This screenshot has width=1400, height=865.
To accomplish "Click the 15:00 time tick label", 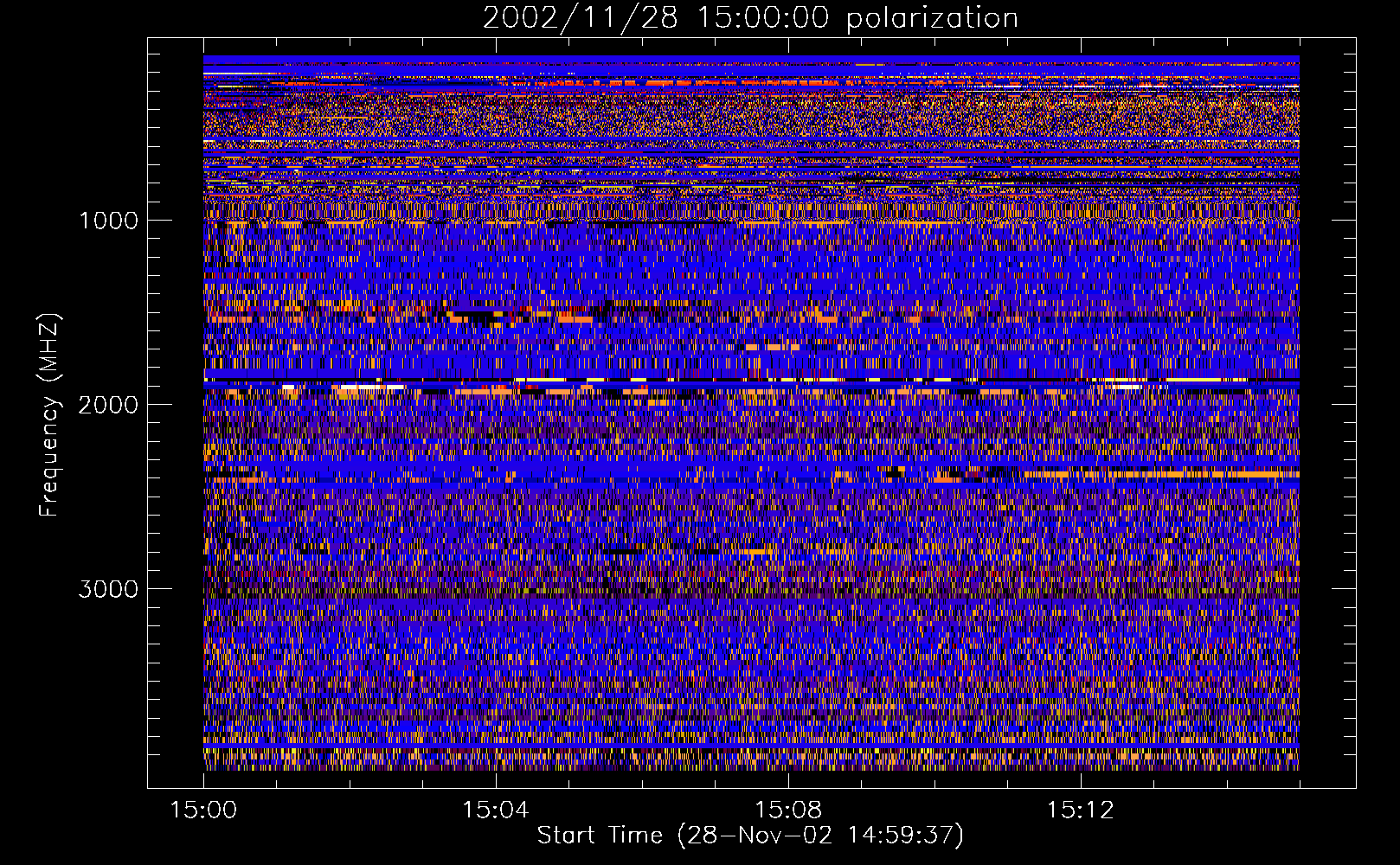I will point(203,811).
